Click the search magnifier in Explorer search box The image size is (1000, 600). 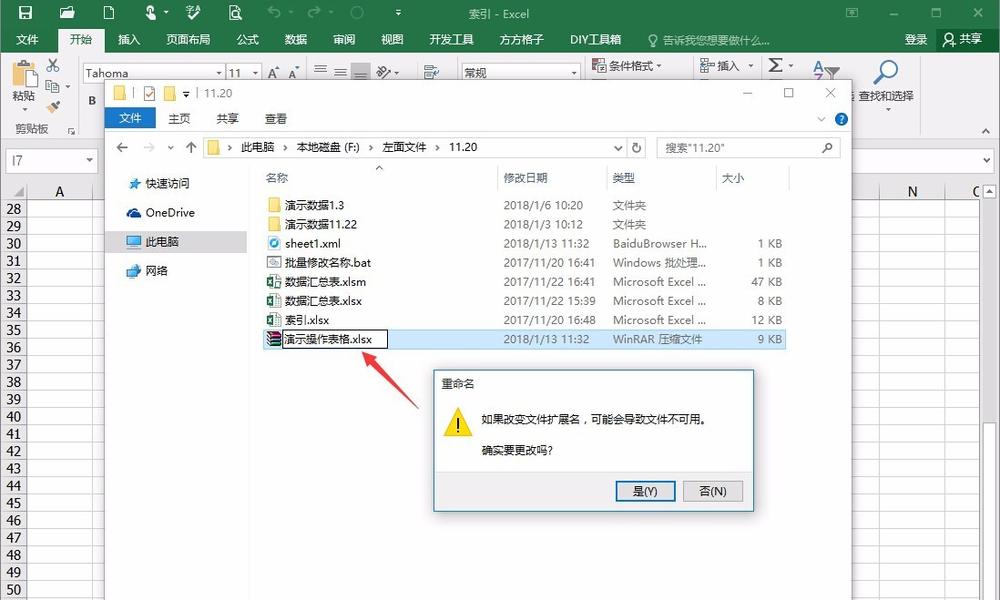coord(827,148)
